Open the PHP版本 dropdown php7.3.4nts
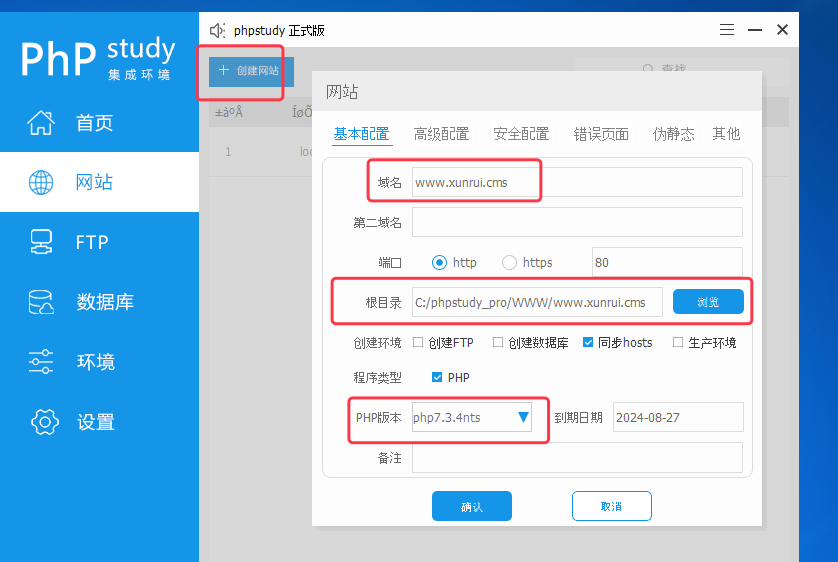 click(x=472, y=417)
